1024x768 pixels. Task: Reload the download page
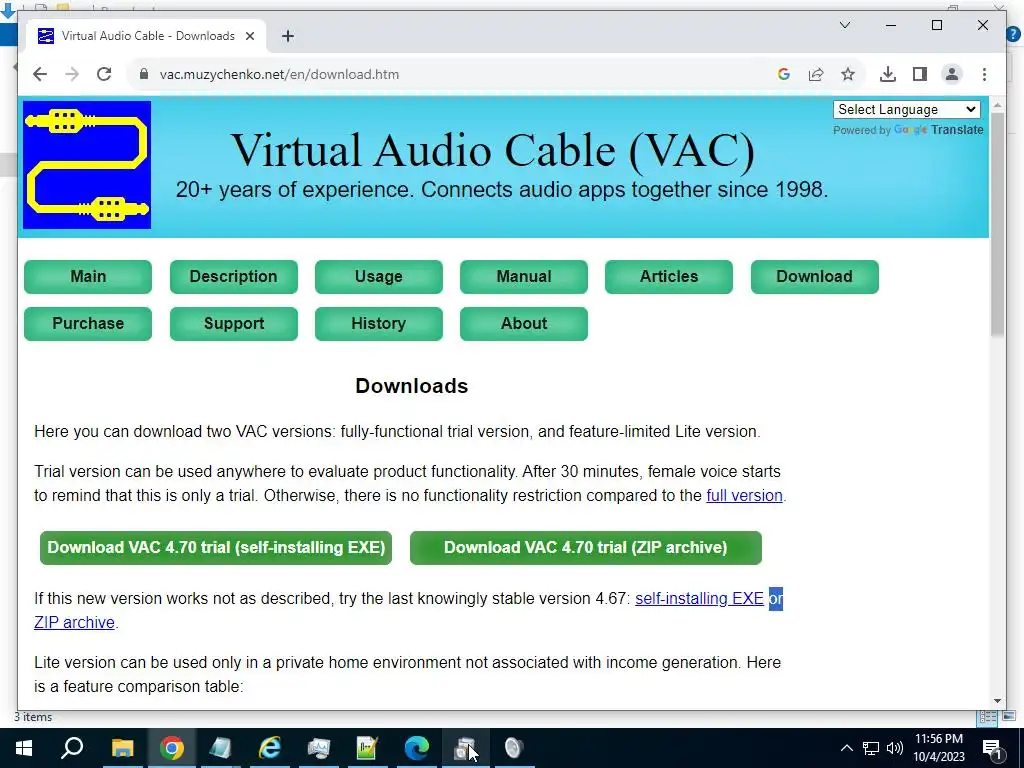104,74
